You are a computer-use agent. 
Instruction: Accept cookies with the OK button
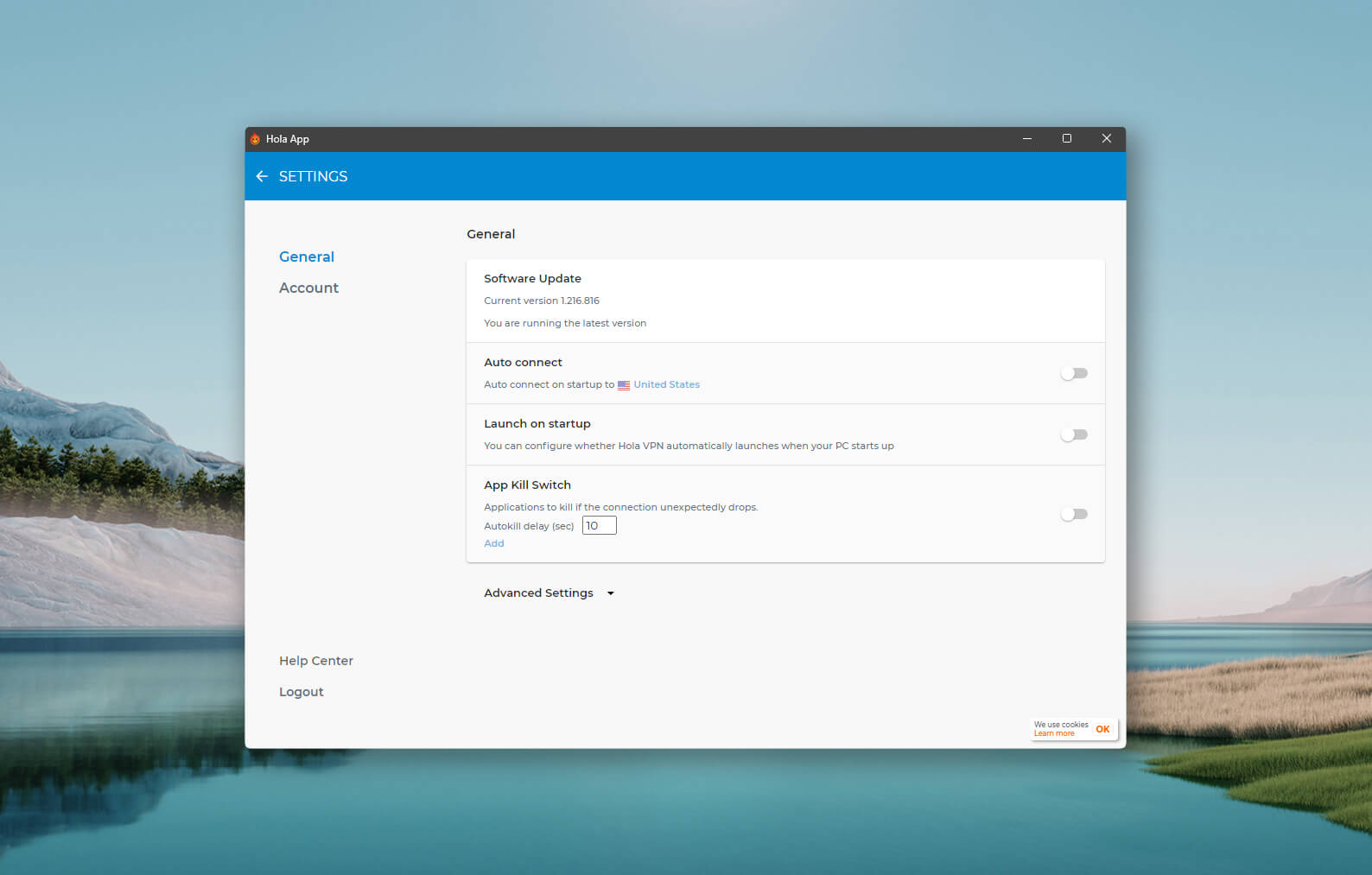point(1102,729)
